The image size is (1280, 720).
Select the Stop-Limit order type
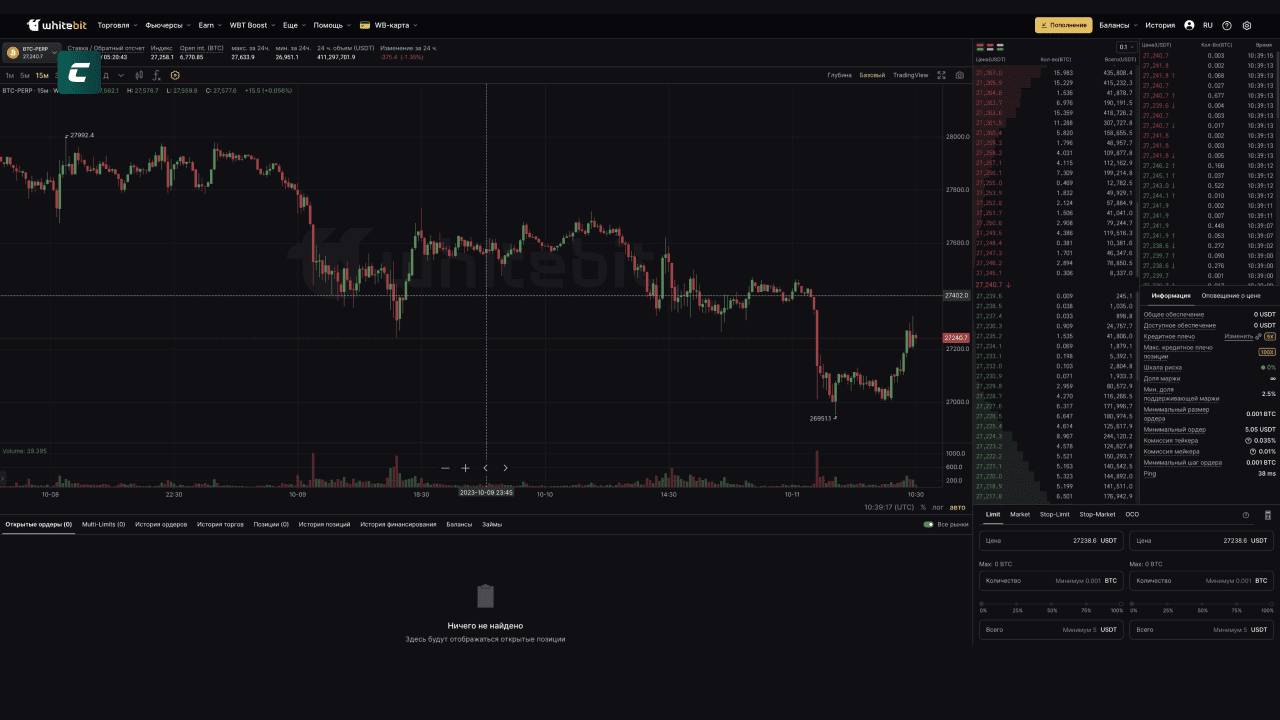coord(1054,514)
